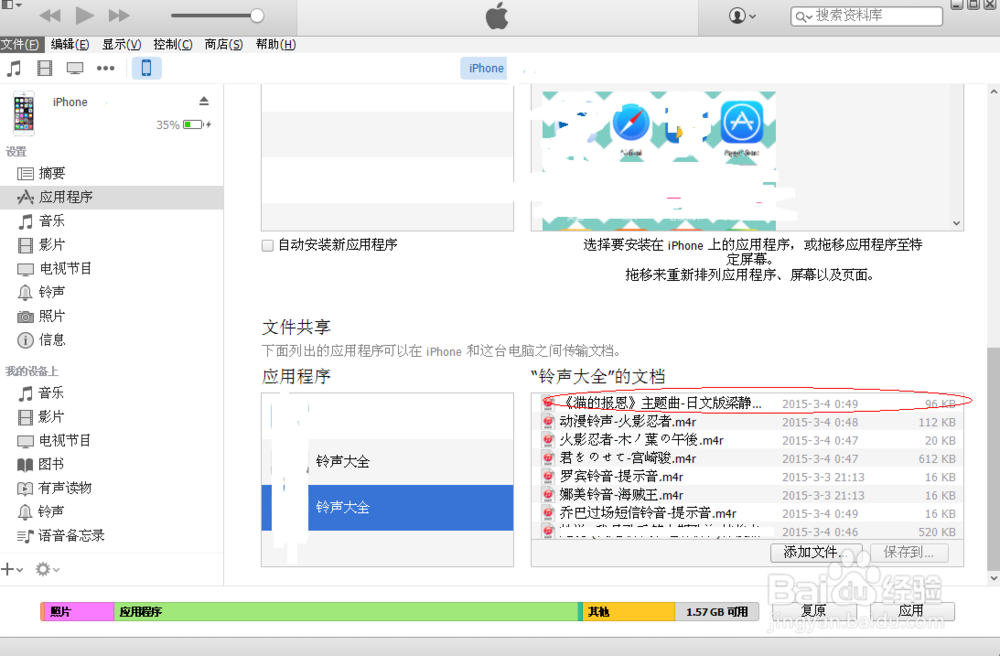
Task: Select 乔巴过场短信铃声-提示音.m4r file
Action: click(747, 513)
